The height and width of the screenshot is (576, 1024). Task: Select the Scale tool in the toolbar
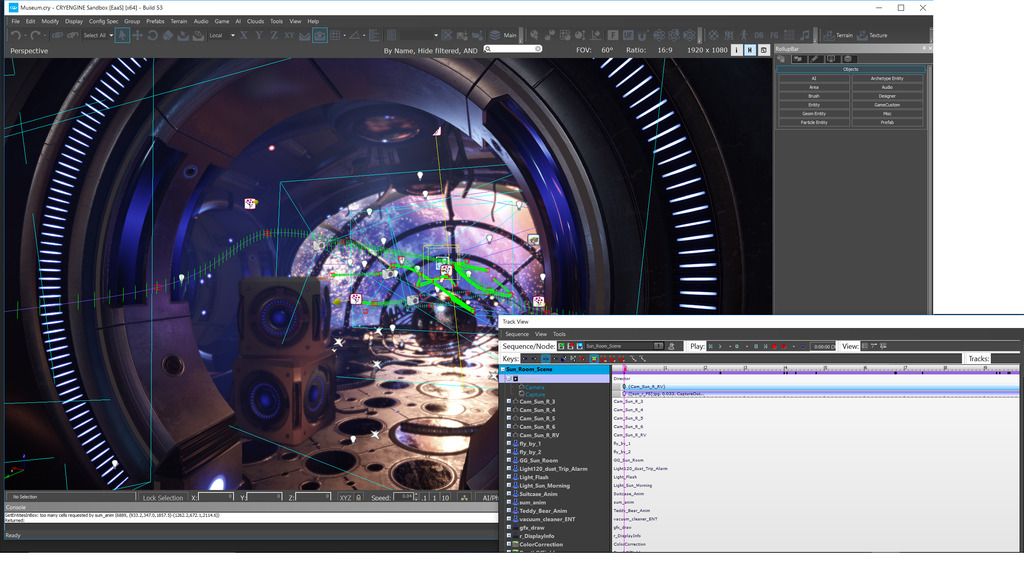tap(168, 35)
